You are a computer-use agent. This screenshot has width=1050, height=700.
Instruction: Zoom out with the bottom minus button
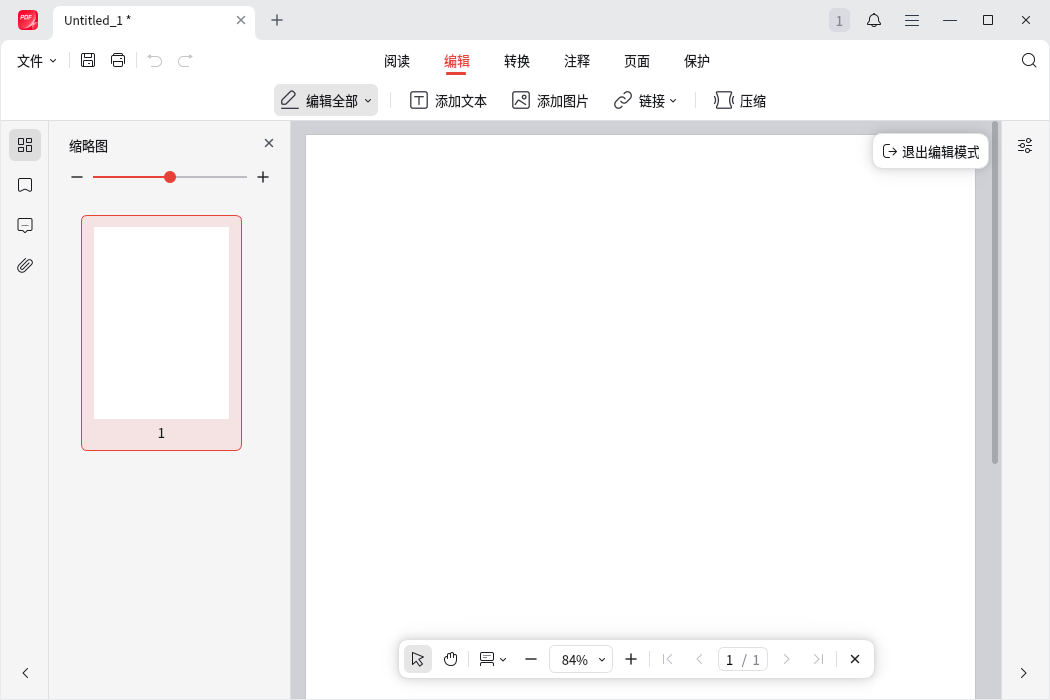coord(531,659)
